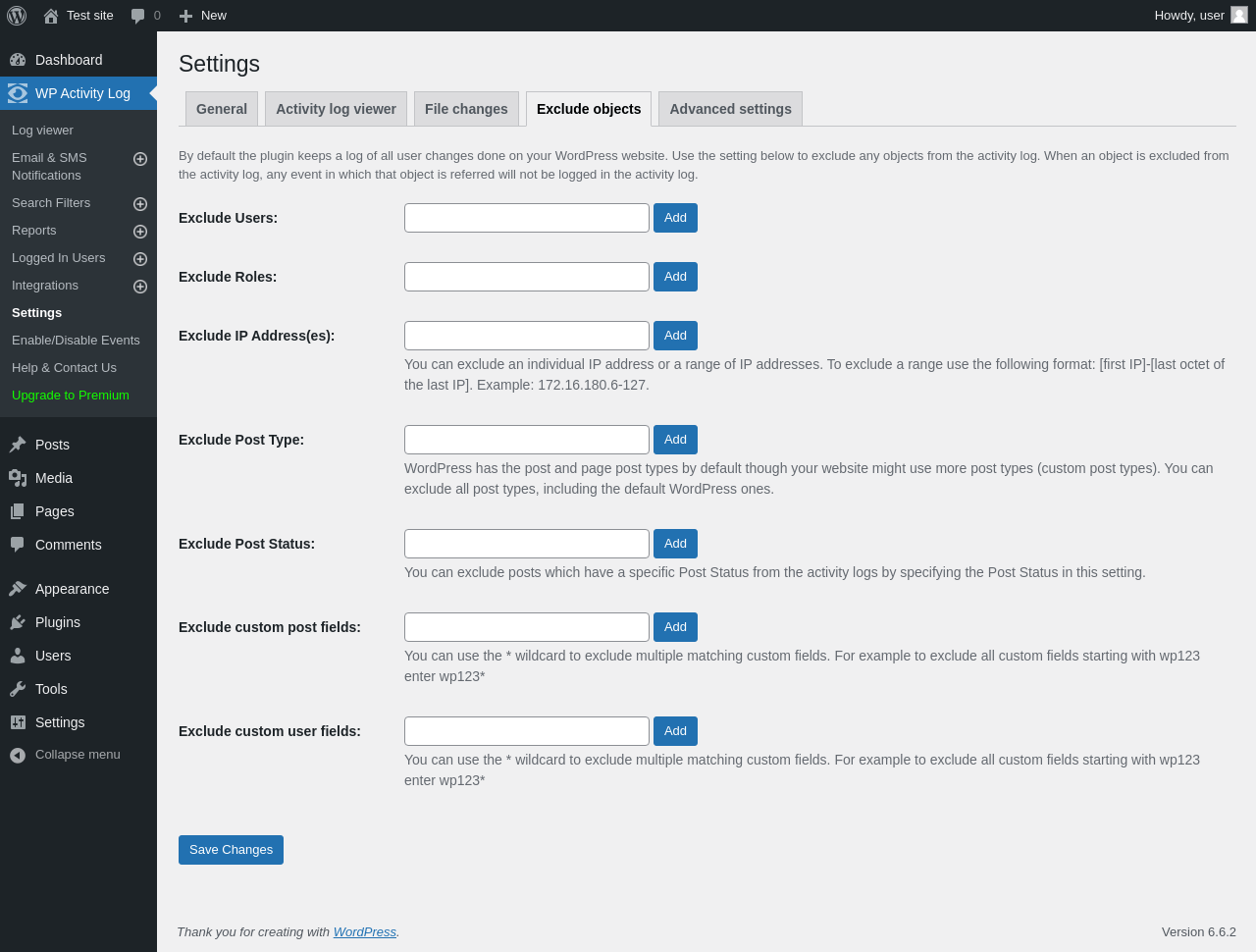
Task: Click the user avatar icon in admin bar
Action: pyautogui.click(x=1239, y=15)
